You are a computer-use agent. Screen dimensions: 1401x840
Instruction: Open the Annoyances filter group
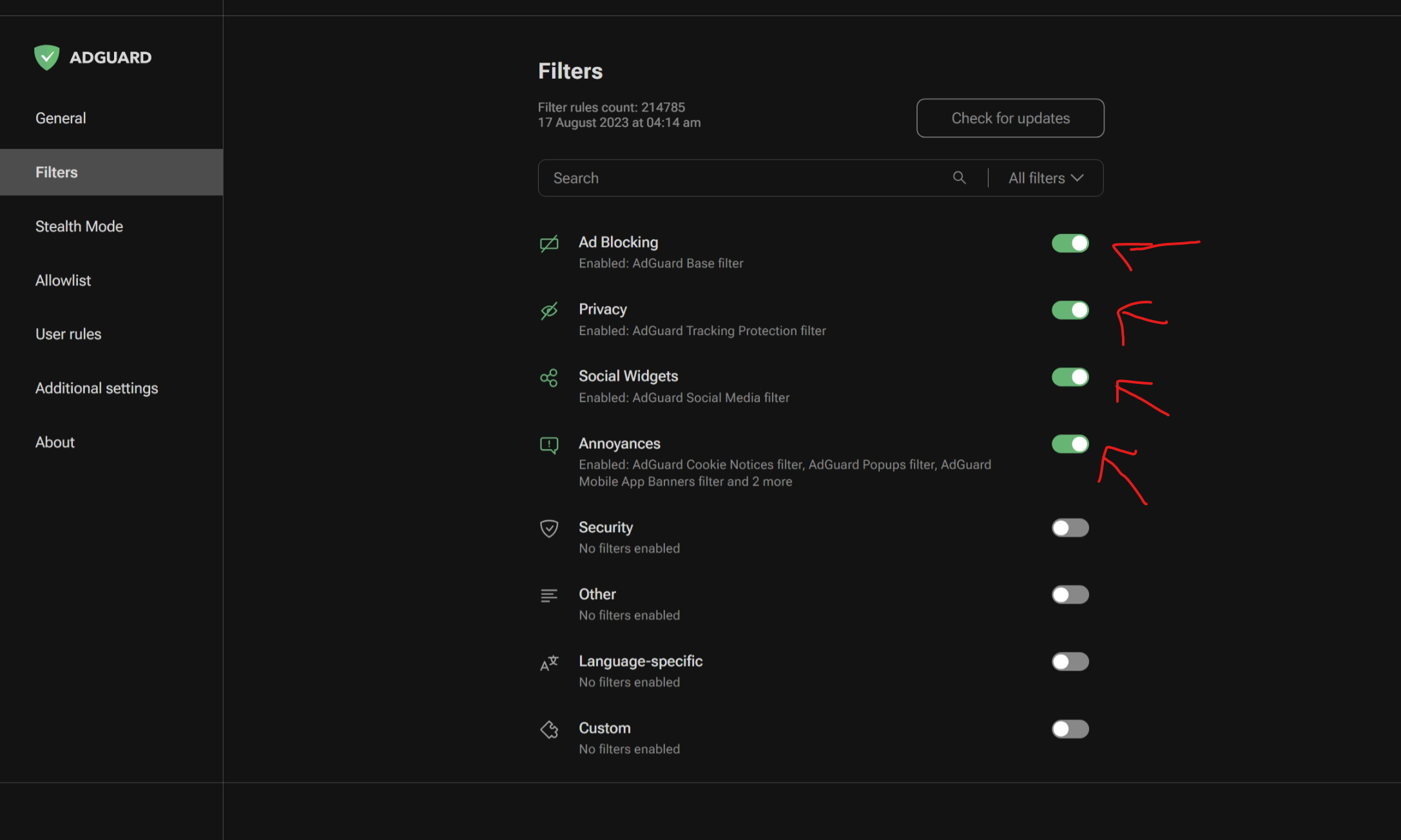point(619,444)
